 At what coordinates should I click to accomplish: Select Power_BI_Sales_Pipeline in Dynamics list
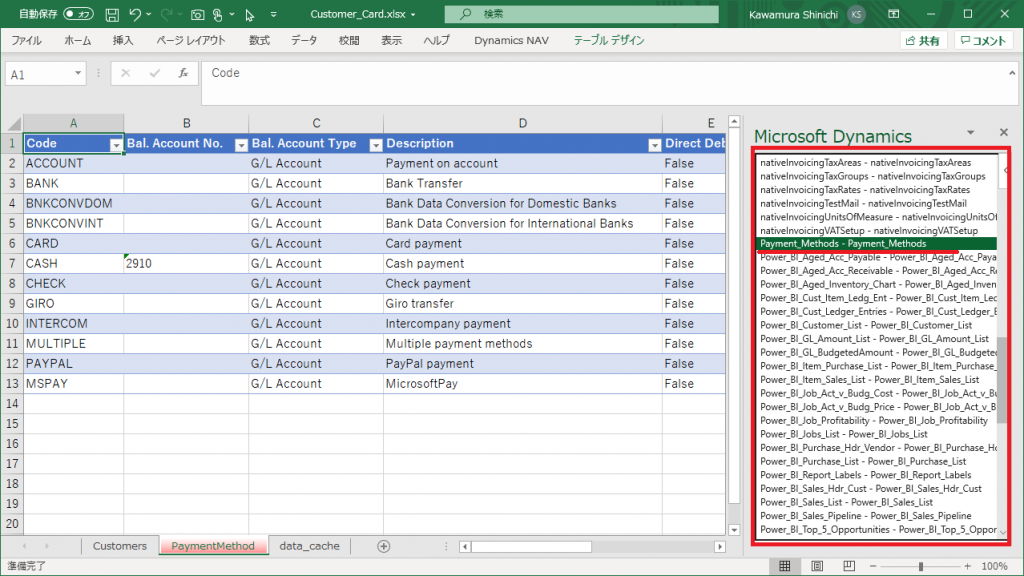pos(877,516)
